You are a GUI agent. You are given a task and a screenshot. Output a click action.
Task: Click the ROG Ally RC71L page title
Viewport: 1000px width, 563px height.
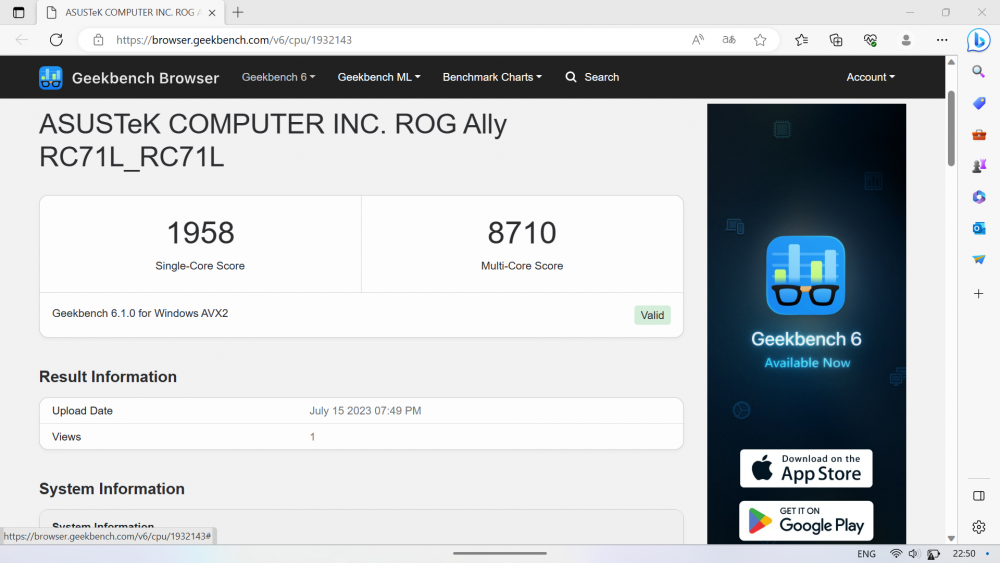coord(273,140)
